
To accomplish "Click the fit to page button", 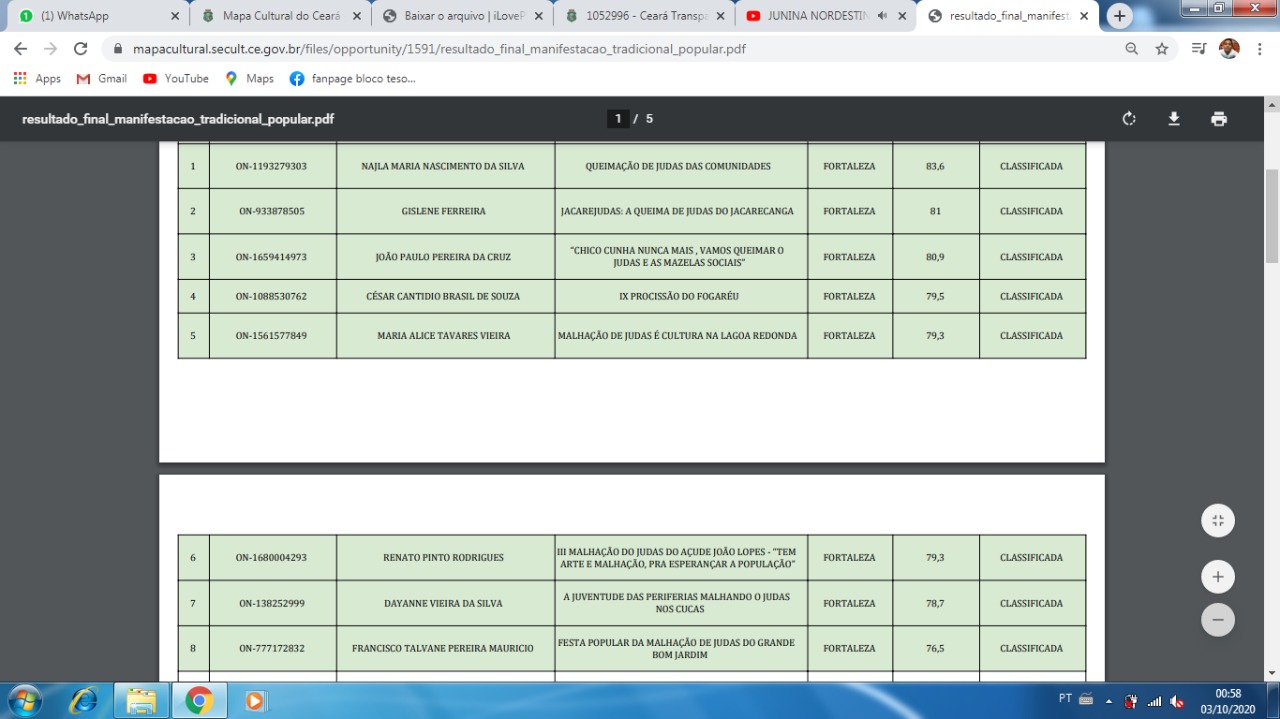I will [x=1217, y=520].
